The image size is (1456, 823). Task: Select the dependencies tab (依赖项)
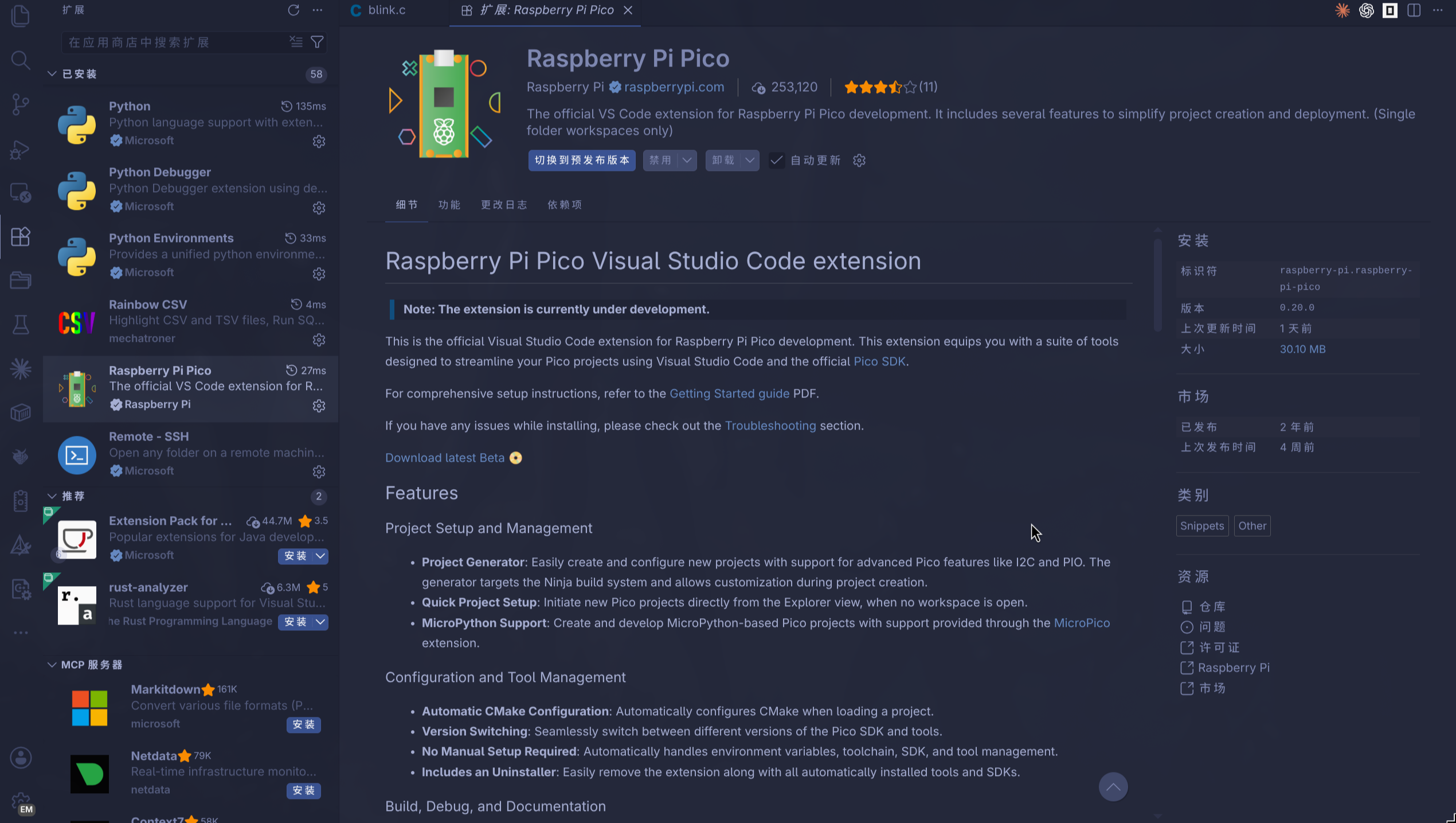pos(565,205)
